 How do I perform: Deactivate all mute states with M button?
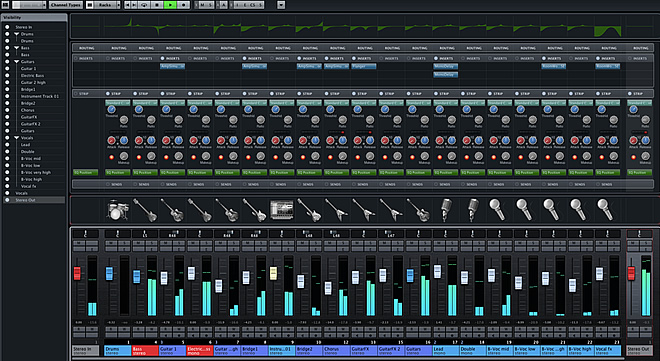202,5
